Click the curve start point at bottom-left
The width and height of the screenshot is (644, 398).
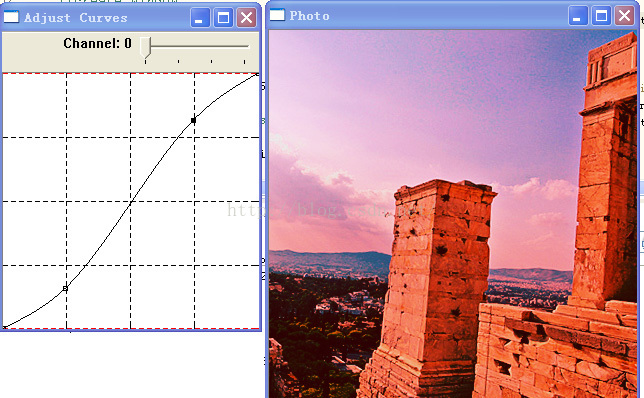(5, 327)
